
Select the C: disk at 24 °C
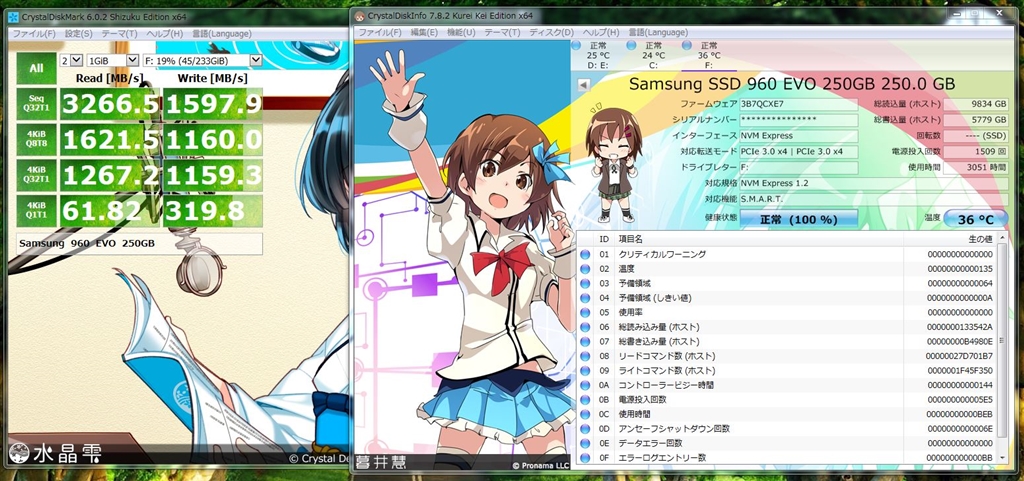tap(653, 55)
